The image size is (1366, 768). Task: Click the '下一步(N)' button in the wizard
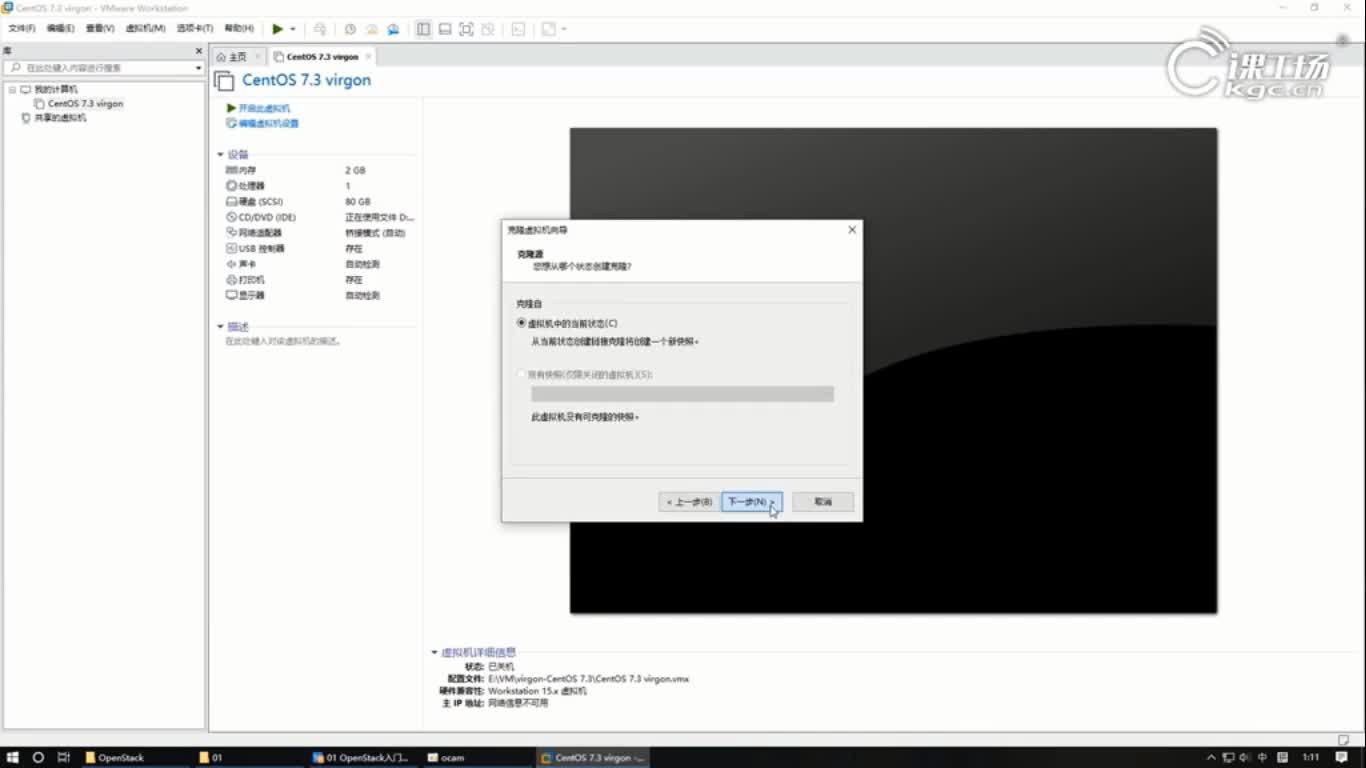tap(750, 501)
